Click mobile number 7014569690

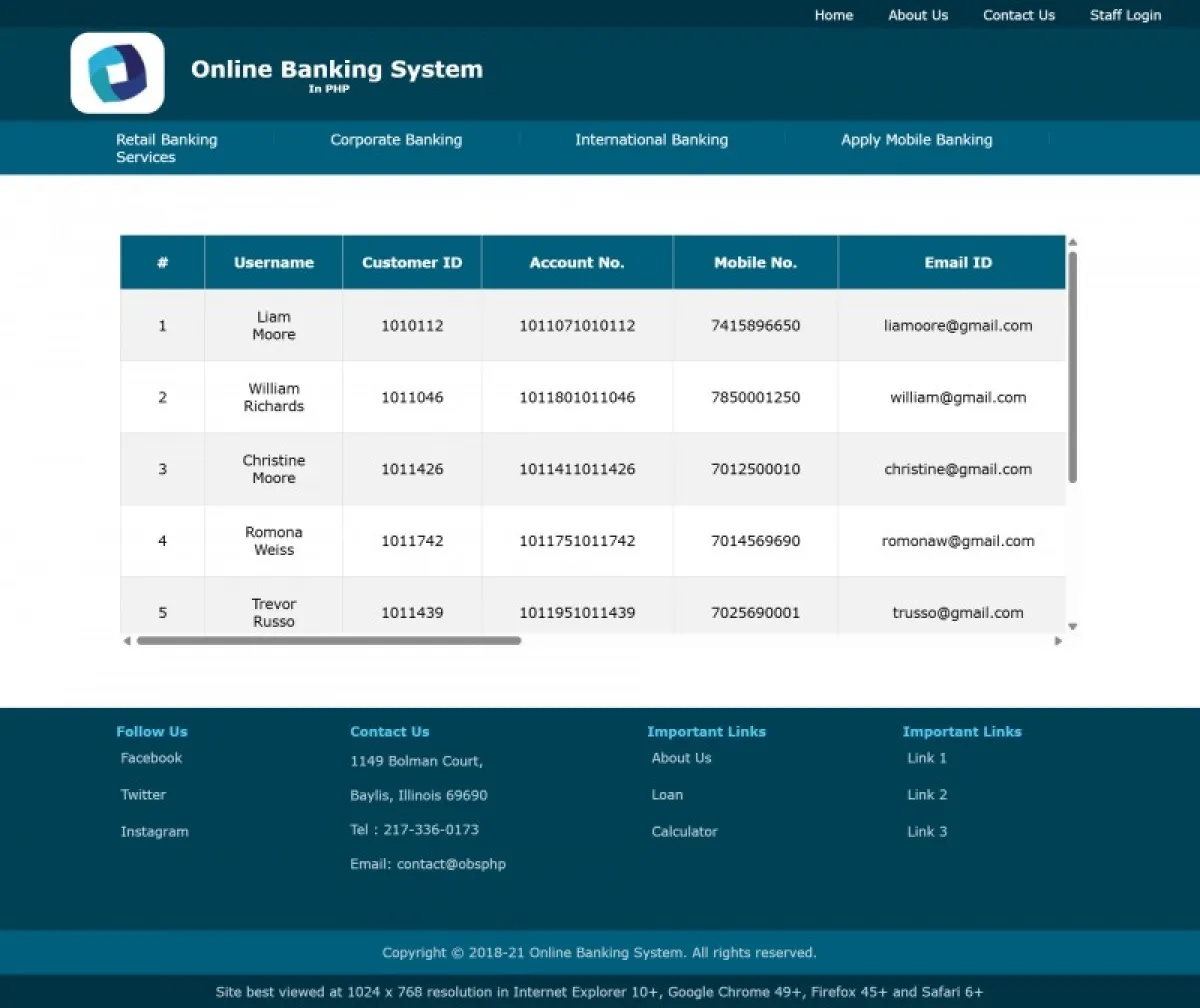coord(756,541)
